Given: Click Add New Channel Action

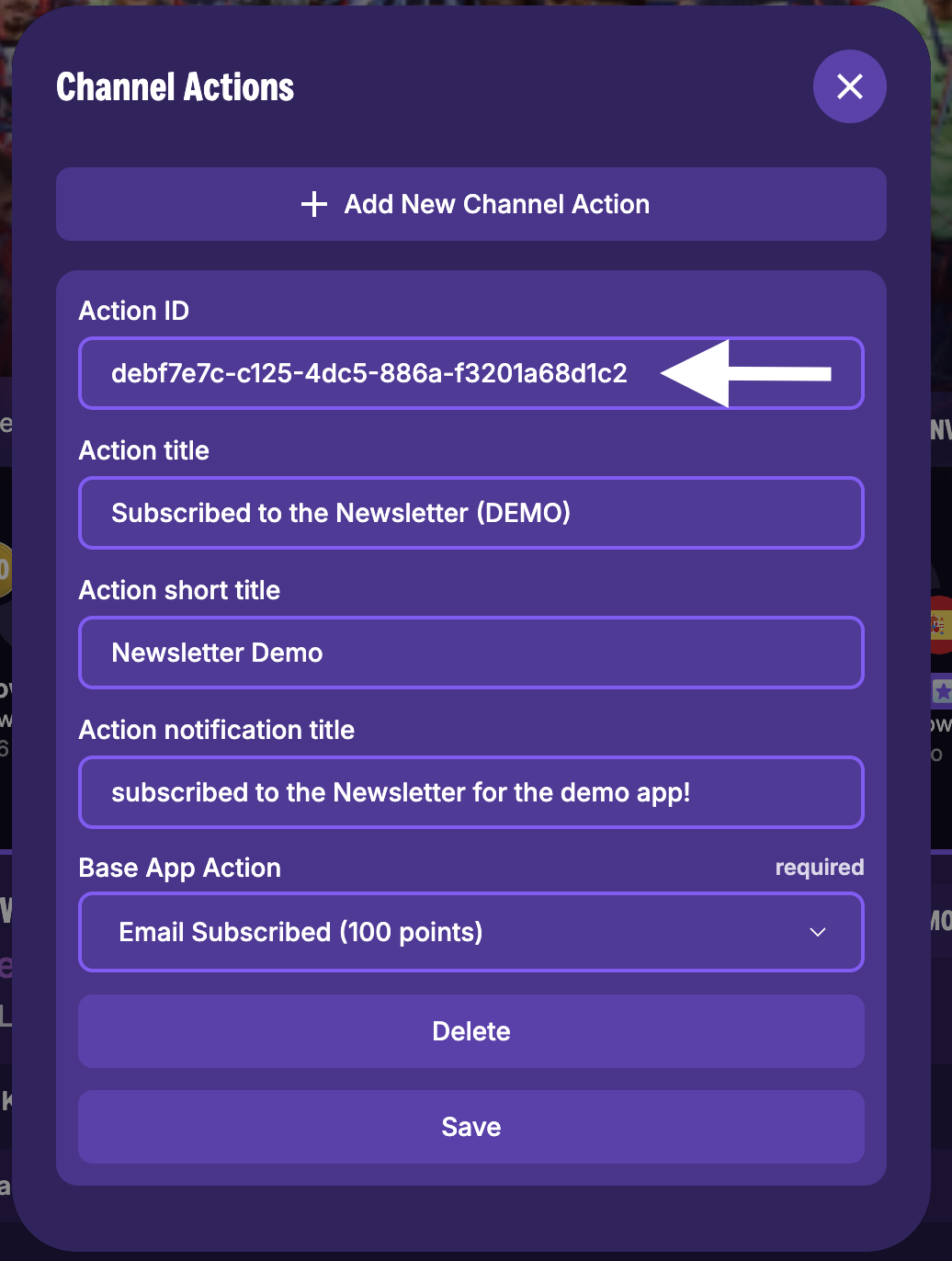Looking at the screenshot, I should click(471, 204).
